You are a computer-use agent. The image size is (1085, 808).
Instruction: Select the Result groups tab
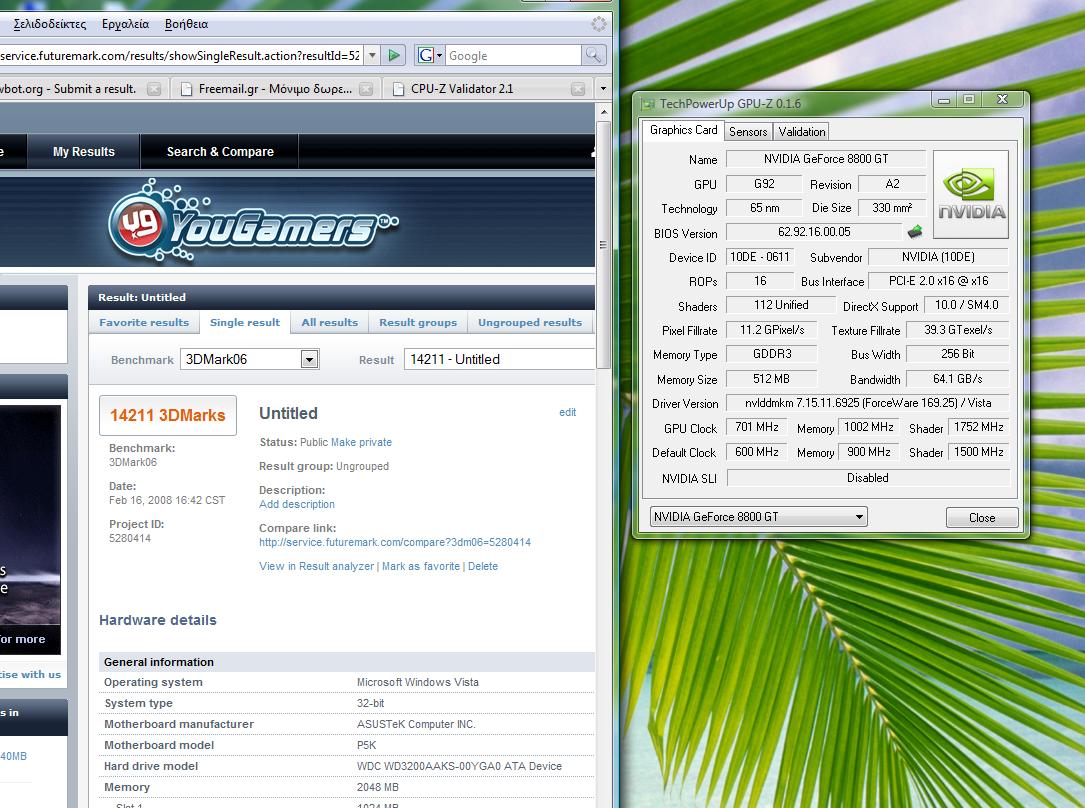pos(418,322)
